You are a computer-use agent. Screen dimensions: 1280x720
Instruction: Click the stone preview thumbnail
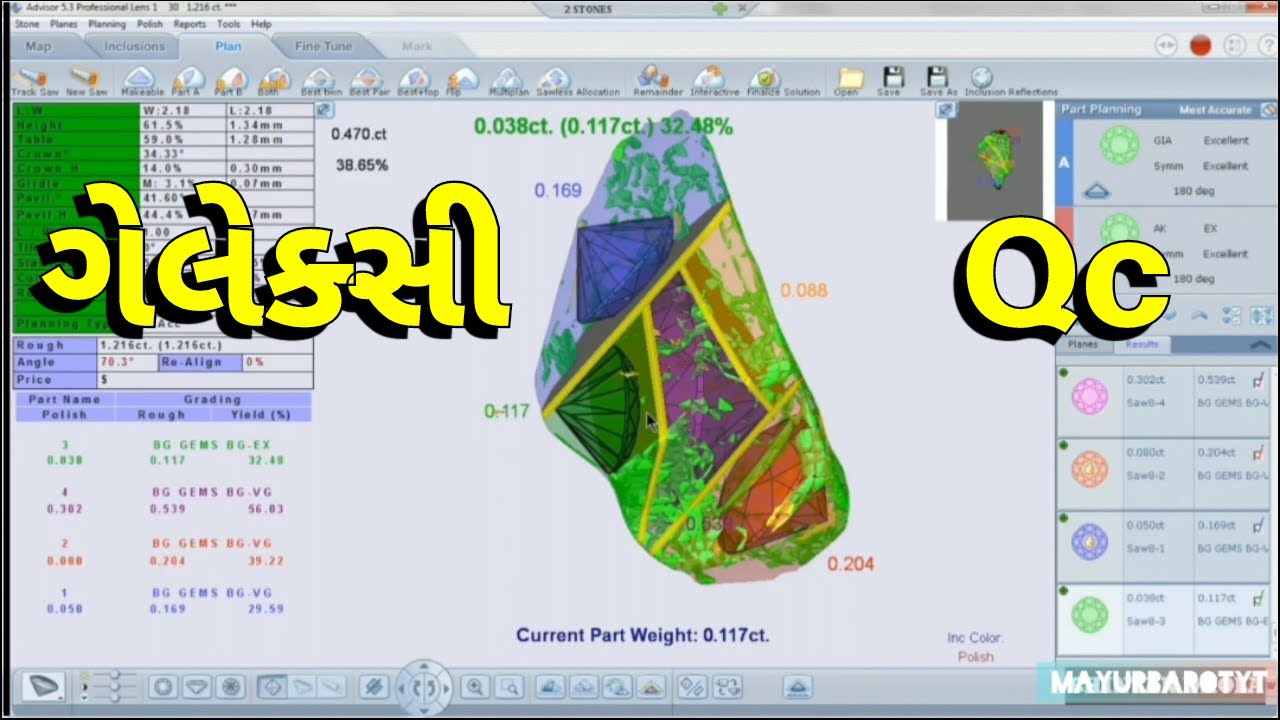tap(993, 160)
